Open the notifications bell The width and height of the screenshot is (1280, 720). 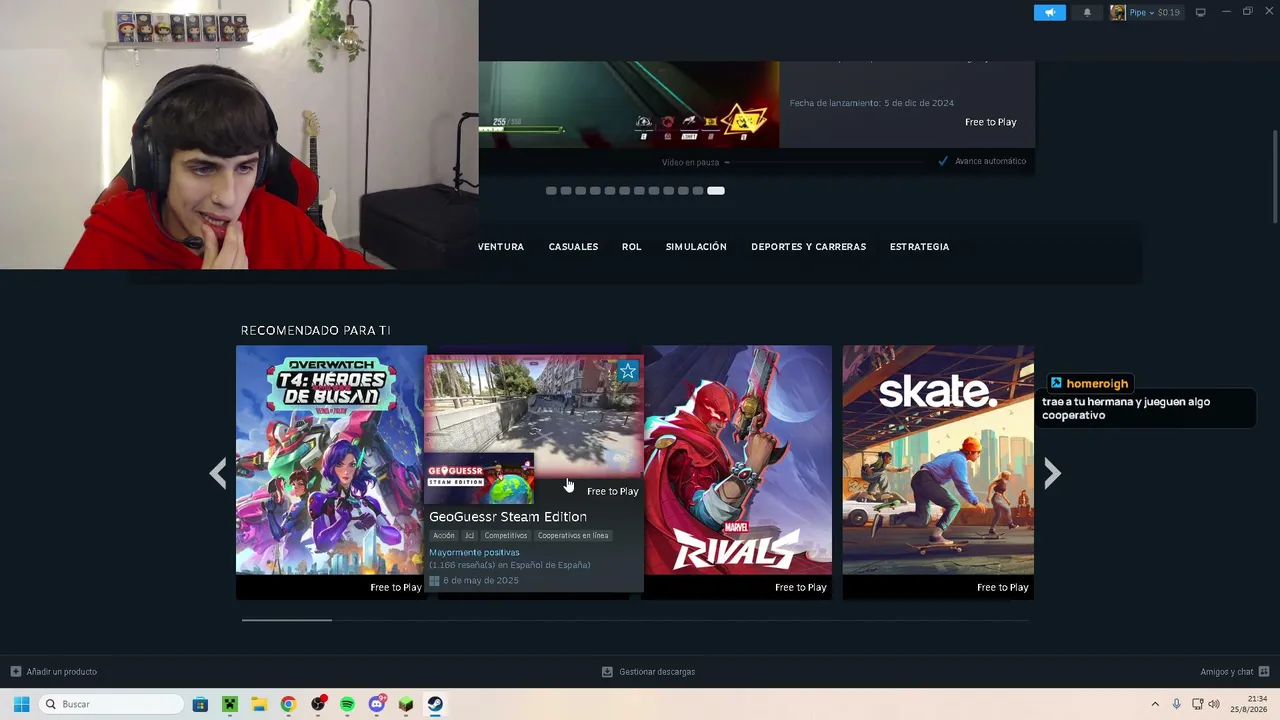(x=1087, y=12)
